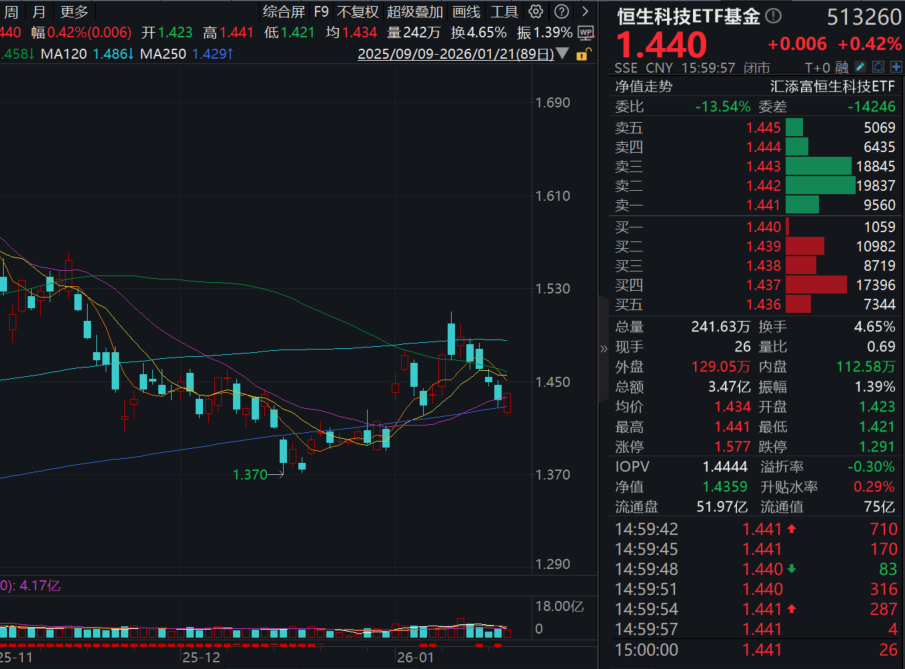905x669 pixels.
Task: Set a price alert with bell icon
Action: [878, 67]
